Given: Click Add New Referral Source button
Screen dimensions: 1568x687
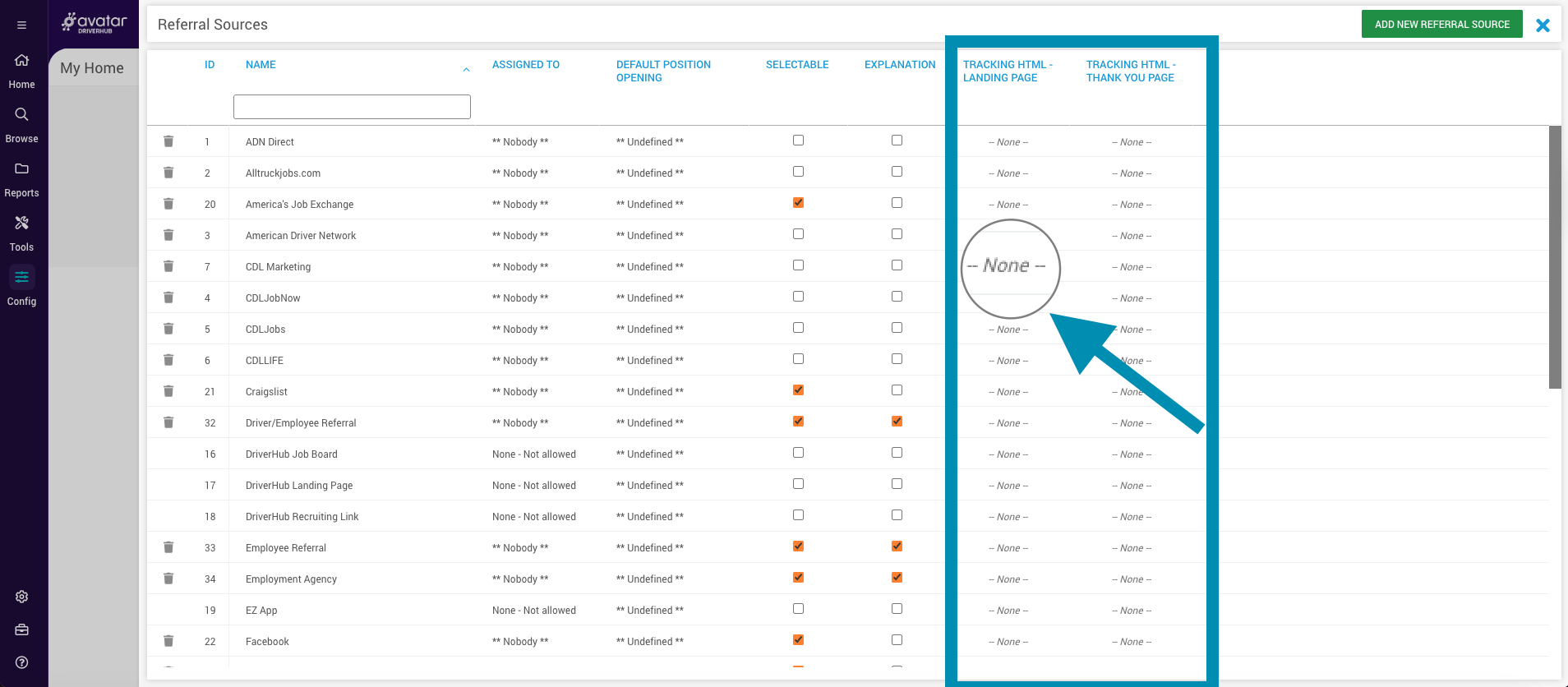Looking at the screenshot, I should coord(1441,25).
